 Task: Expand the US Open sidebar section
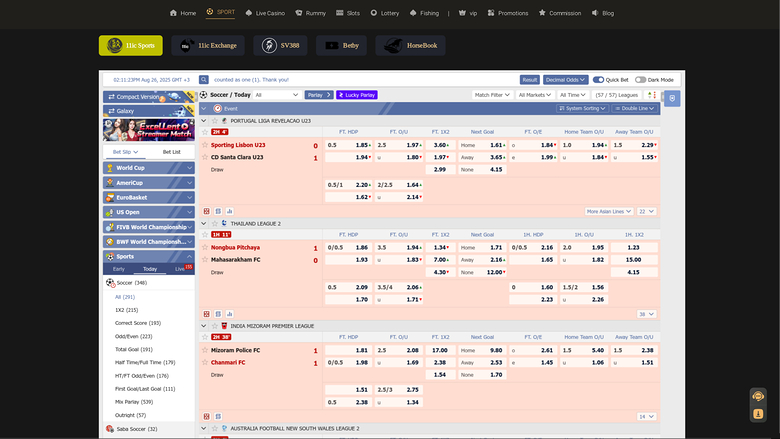point(149,212)
